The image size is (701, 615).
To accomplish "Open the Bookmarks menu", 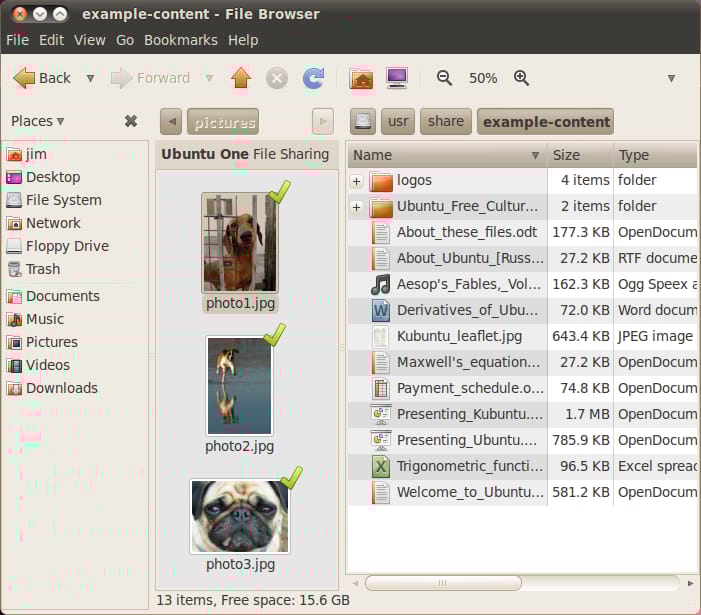I will [x=180, y=40].
